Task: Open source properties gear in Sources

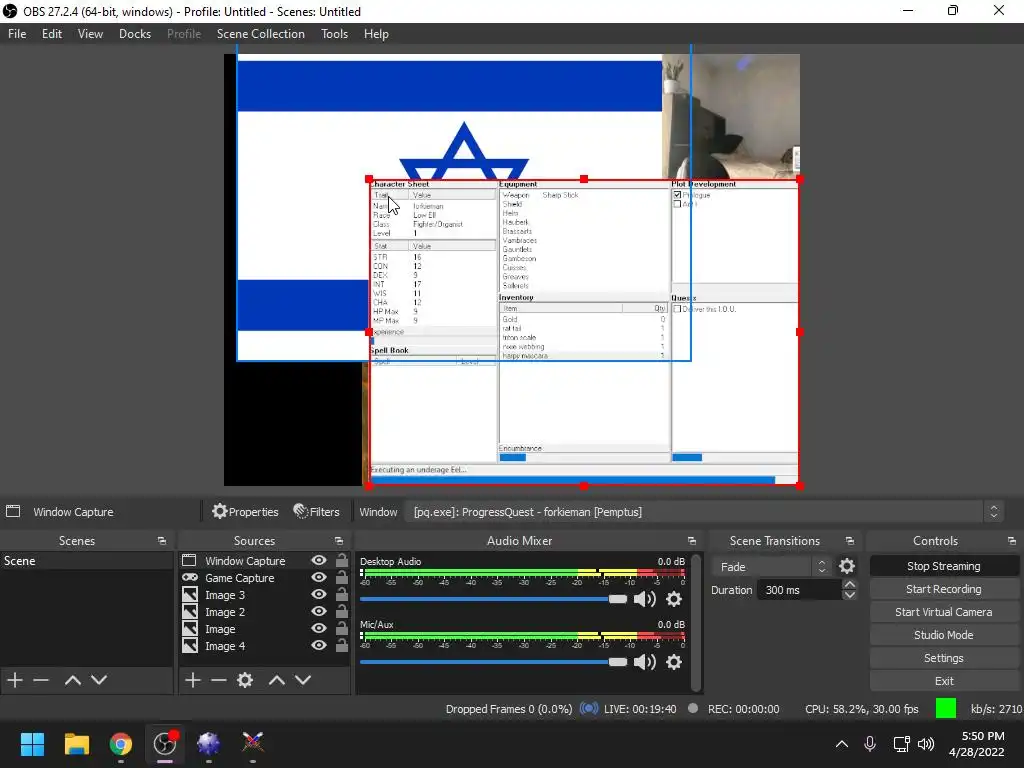Action: click(x=245, y=680)
